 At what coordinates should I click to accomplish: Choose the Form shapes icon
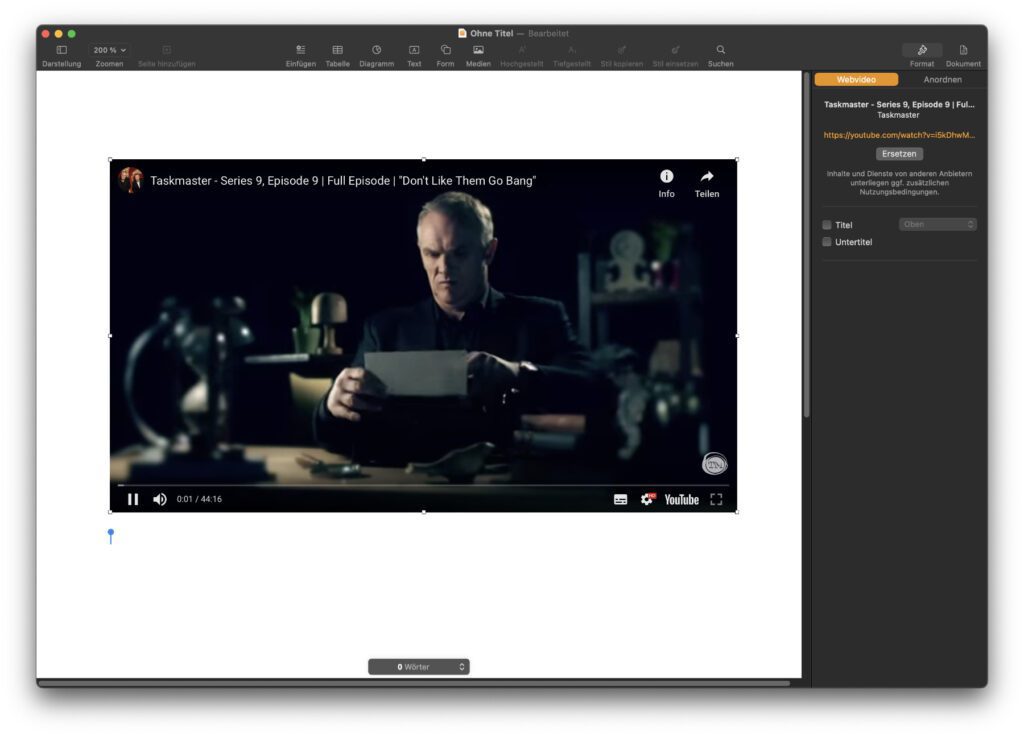point(445,50)
